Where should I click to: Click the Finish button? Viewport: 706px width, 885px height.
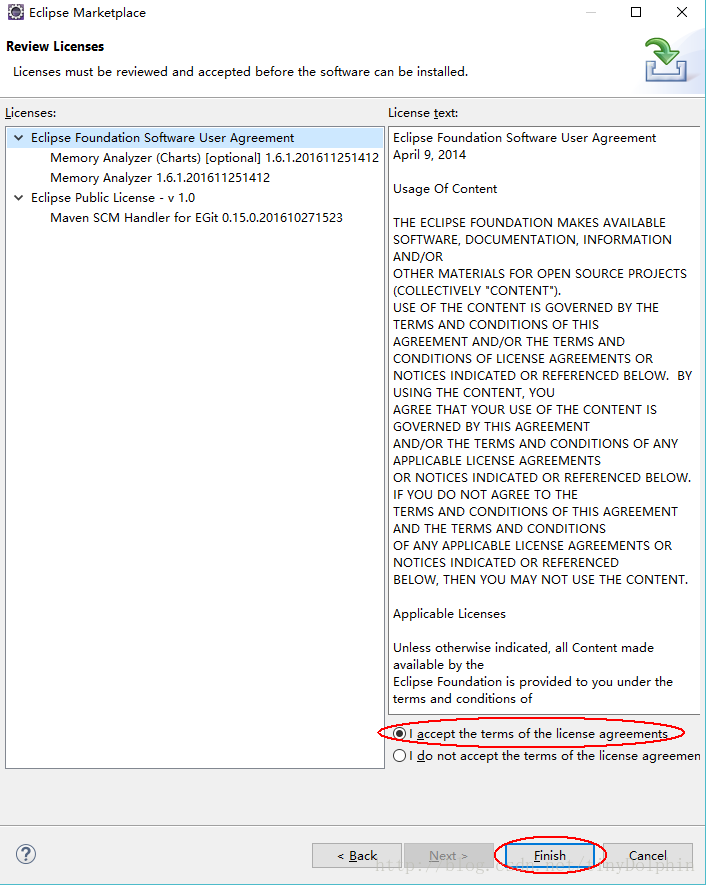550,855
